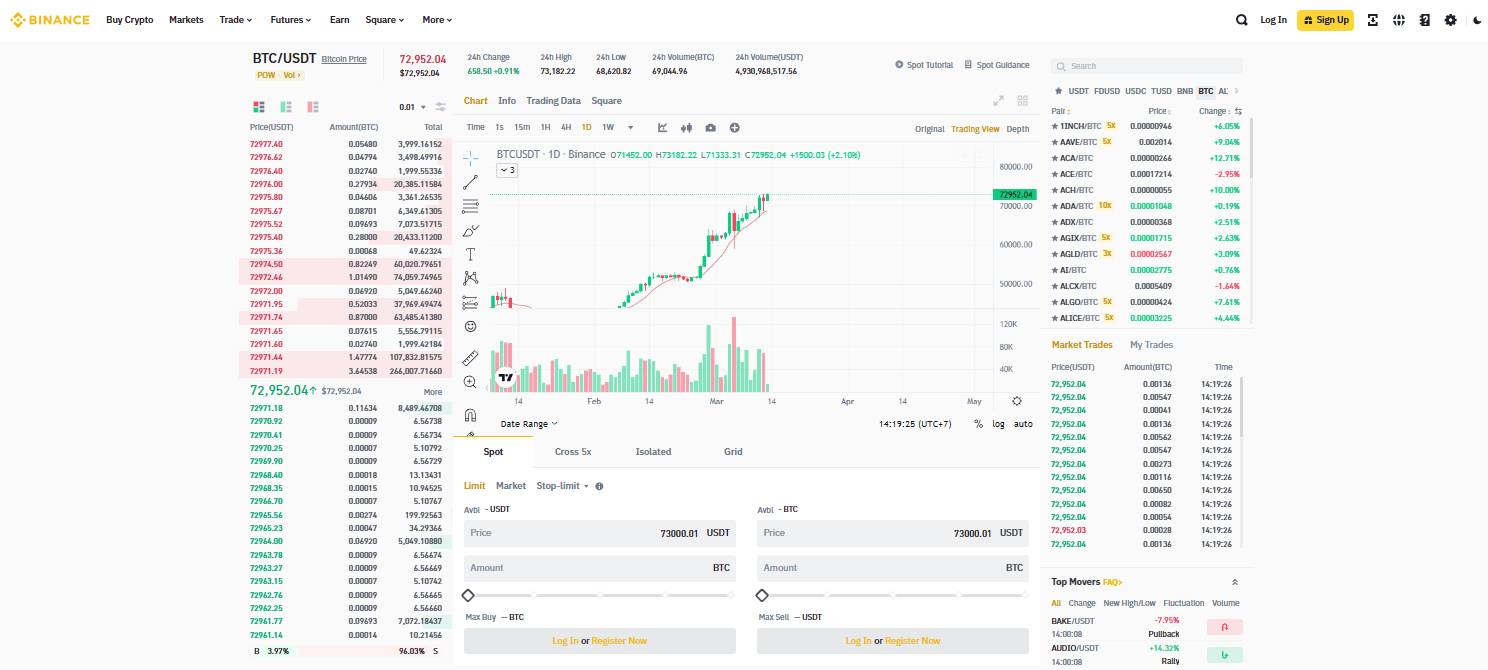
Task: Open the forecasting and measurement tools
Action: click(x=470, y=302)
